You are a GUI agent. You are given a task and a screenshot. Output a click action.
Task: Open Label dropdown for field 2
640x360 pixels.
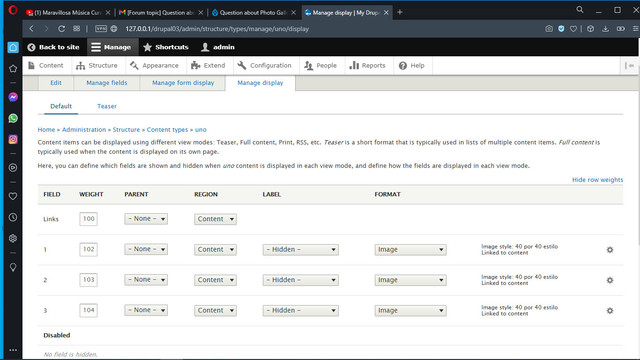pos(301,280)
